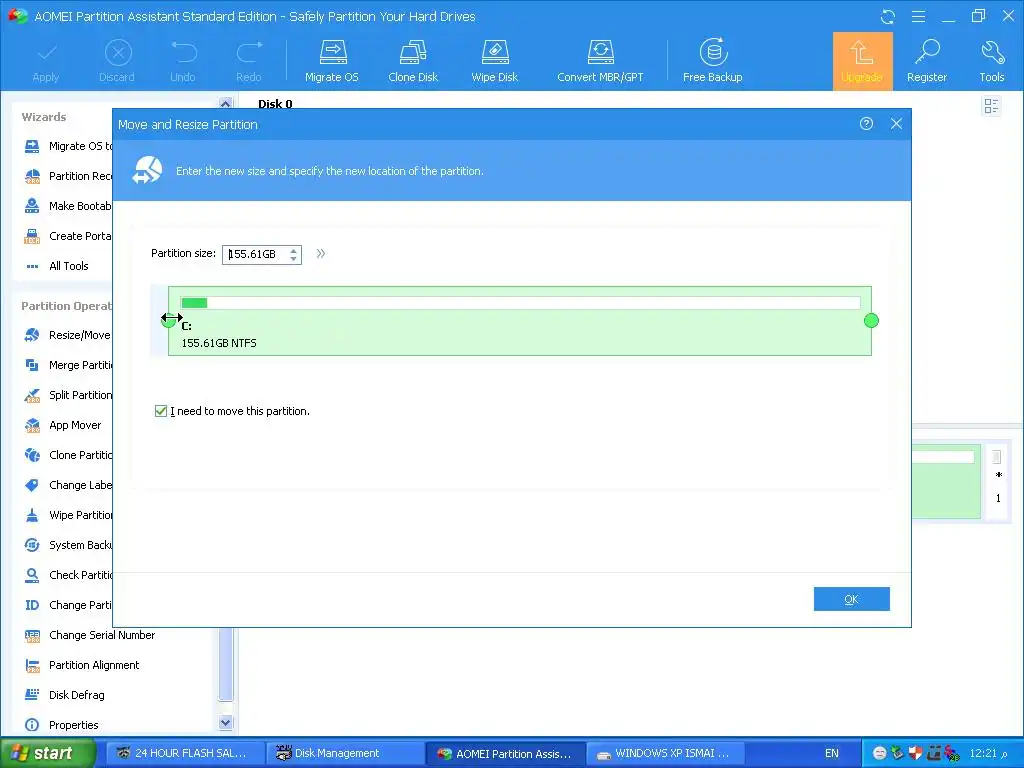Open the Windows start button
Viewport: 1024px width, 768px height.
47,754
